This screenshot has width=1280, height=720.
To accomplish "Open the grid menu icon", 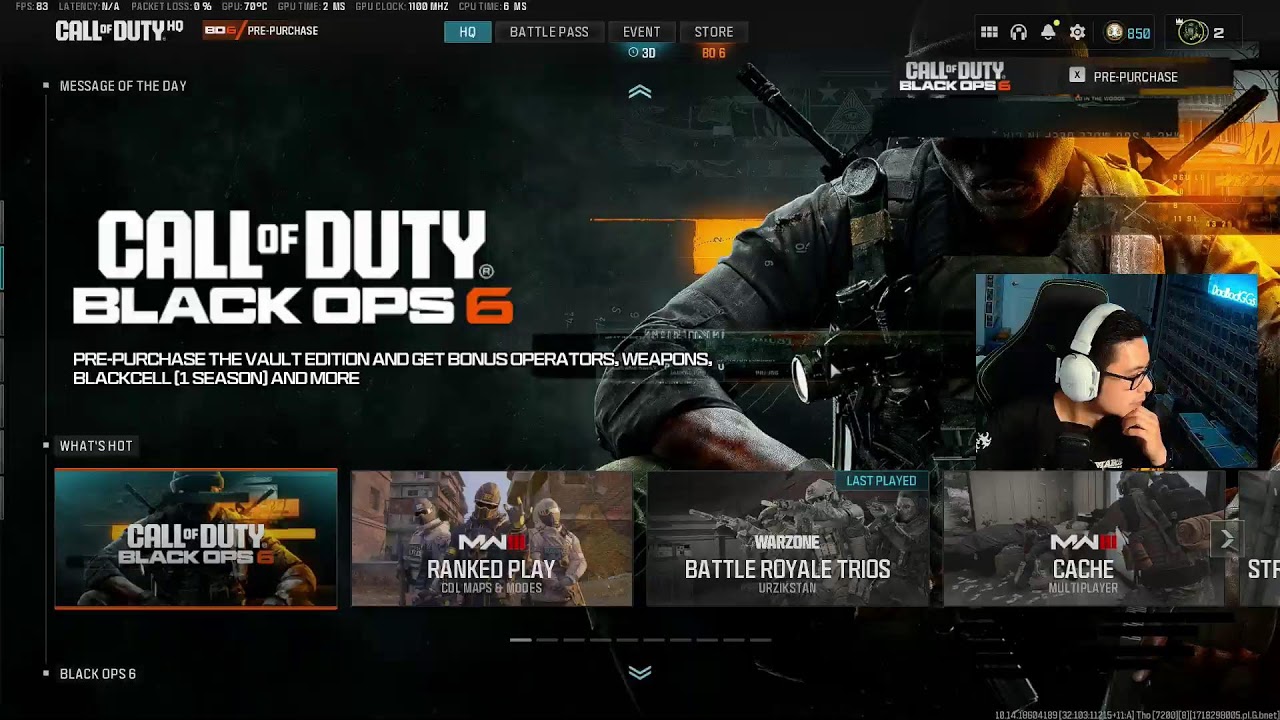I will click(x=989, y=32).
